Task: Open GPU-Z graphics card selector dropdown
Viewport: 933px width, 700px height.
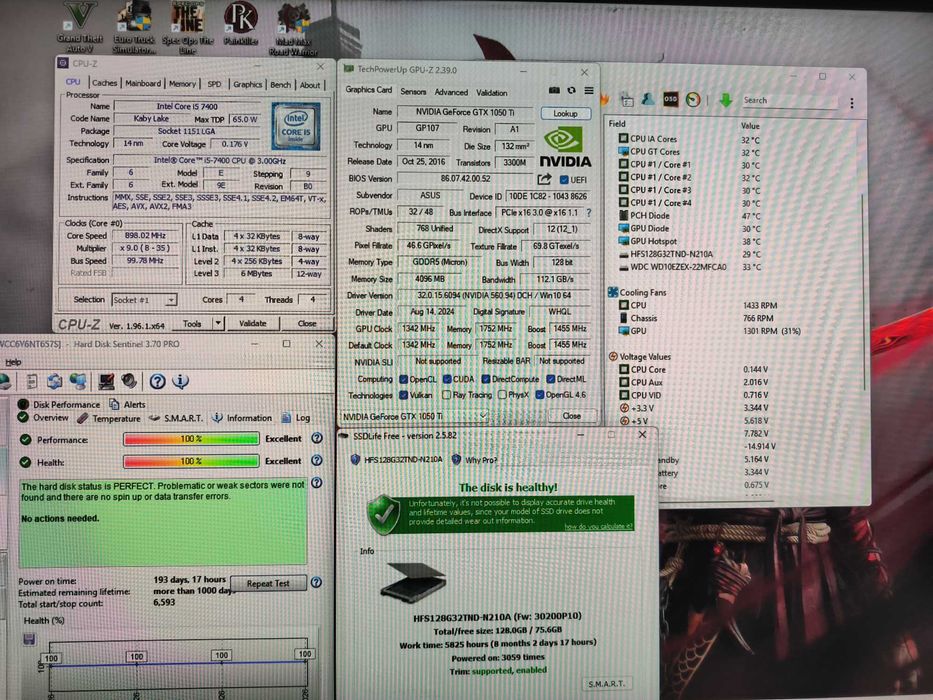Action: pos(414,416)
